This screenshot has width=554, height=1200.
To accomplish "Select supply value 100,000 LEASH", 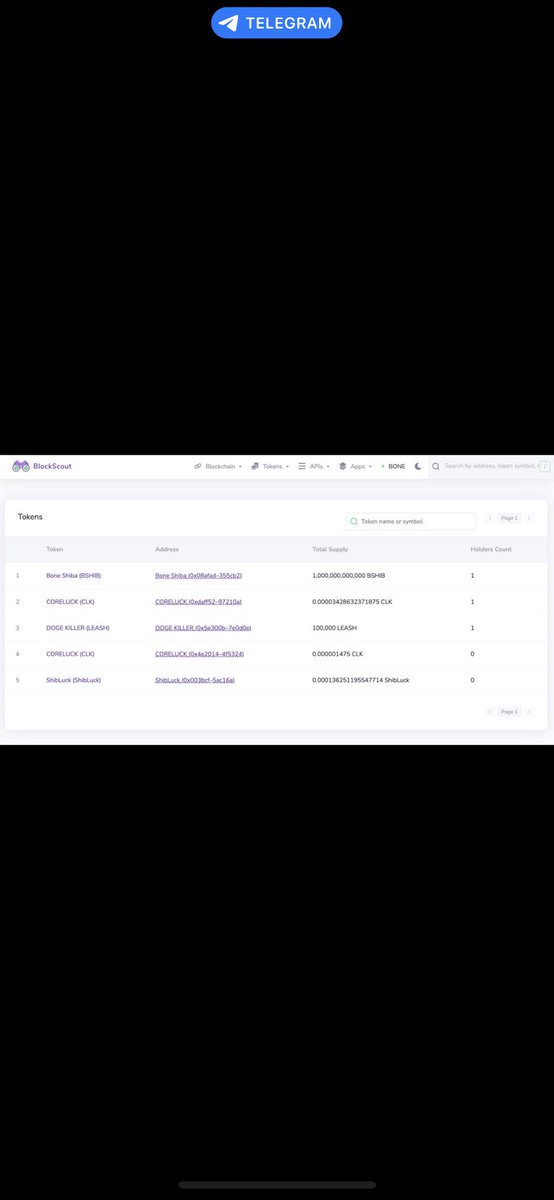I will pyautogui.click(x=334, y=628).
